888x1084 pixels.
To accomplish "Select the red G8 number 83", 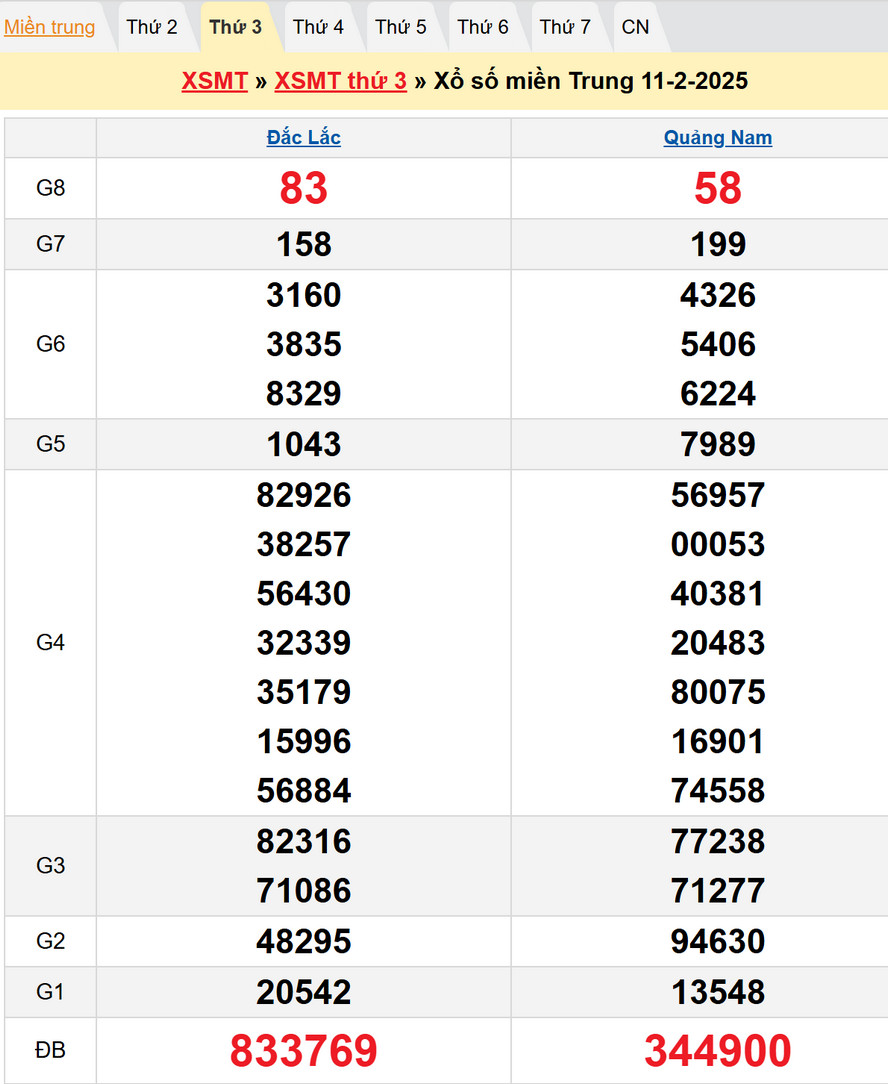I will (x=303, y=188).
